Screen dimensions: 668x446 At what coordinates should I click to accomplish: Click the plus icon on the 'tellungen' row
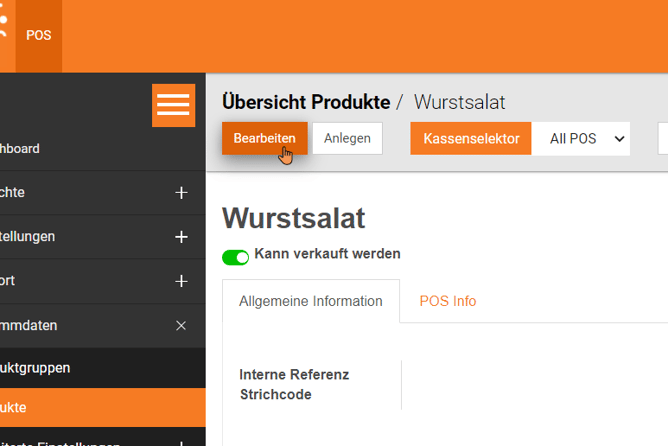pyautogui.click(x=181, y=237)
